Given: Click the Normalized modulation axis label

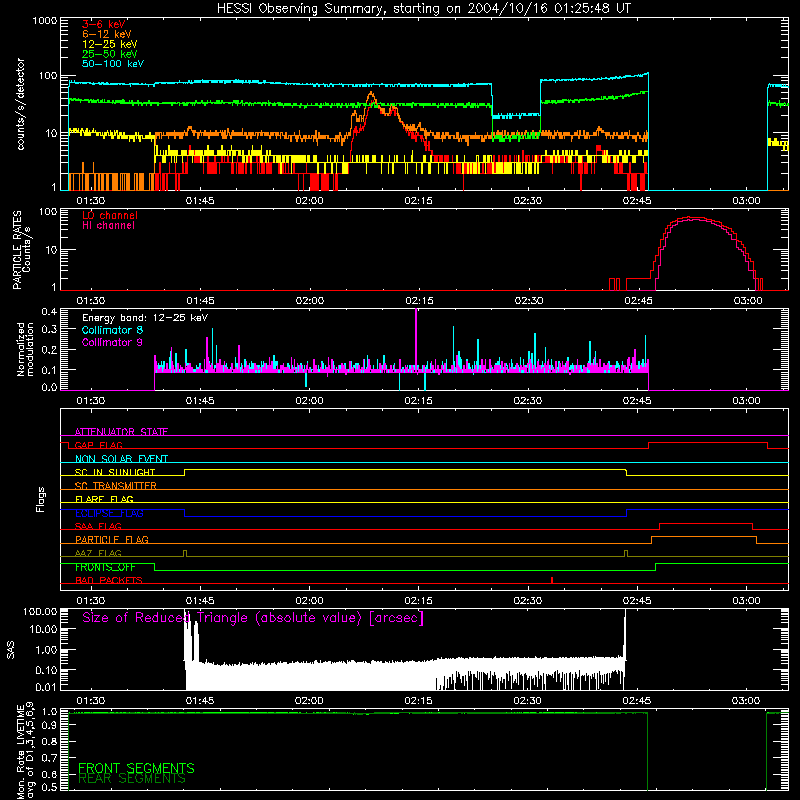Looking at the screenshot, I should point(25,349).
